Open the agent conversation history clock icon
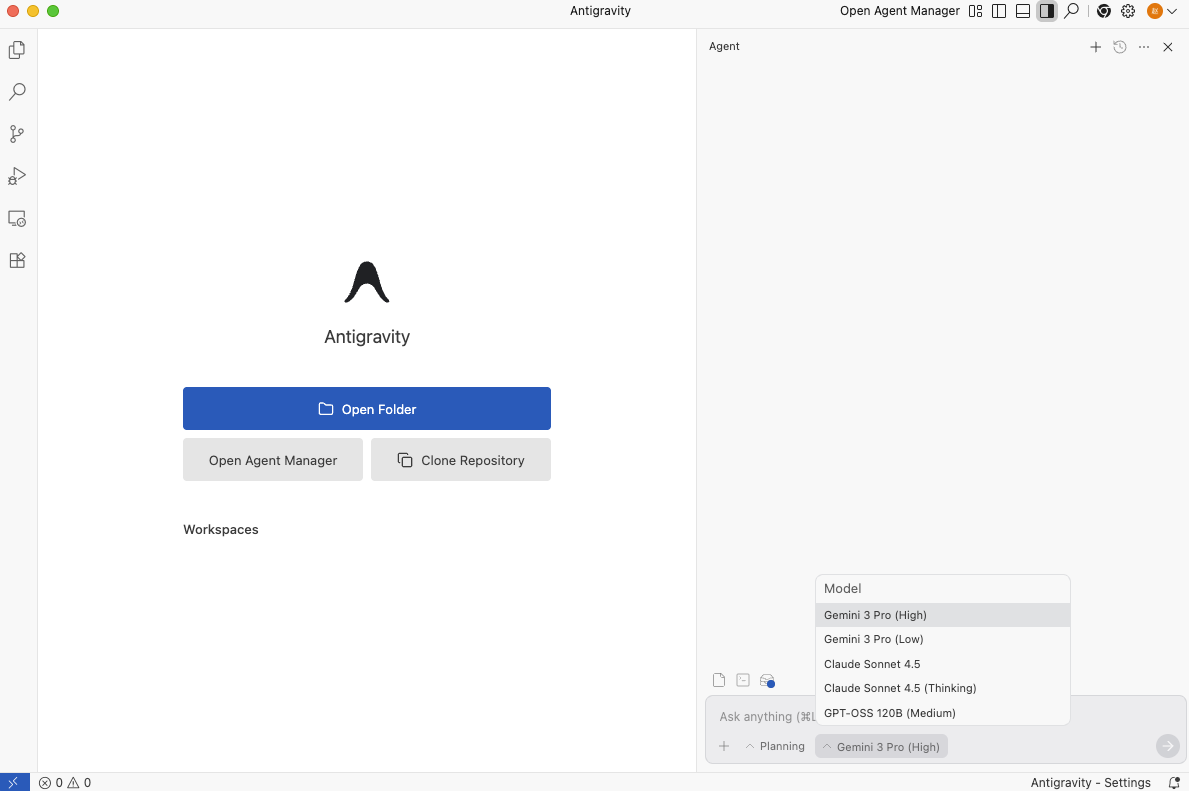This screenshot has height=791, width=1189. (1119, 46)
